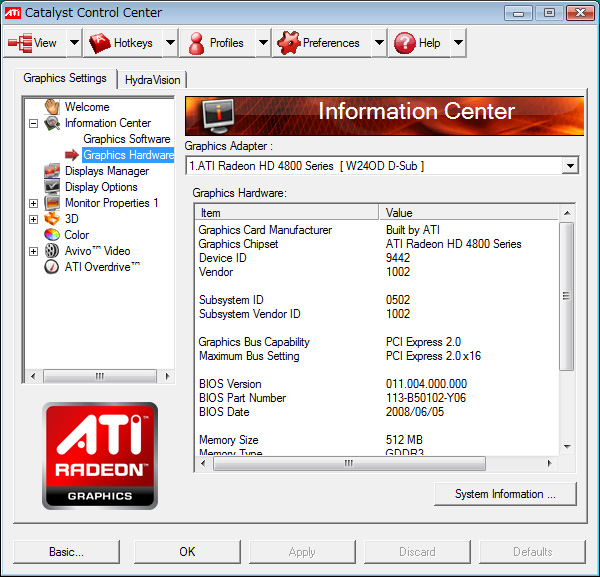
Task: Select the Memory Size row
Action: tap(377, 440)
